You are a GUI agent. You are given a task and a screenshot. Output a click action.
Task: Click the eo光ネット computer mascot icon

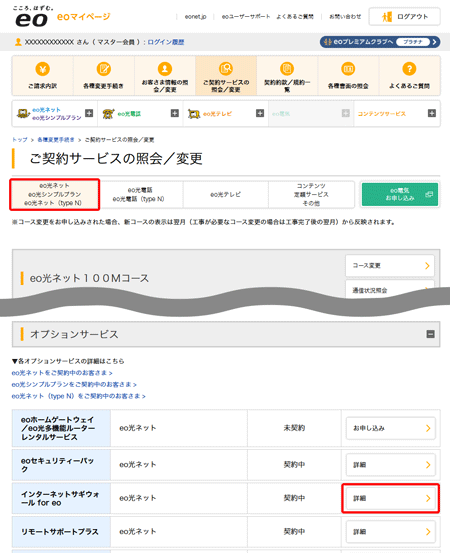pos(23,114)
